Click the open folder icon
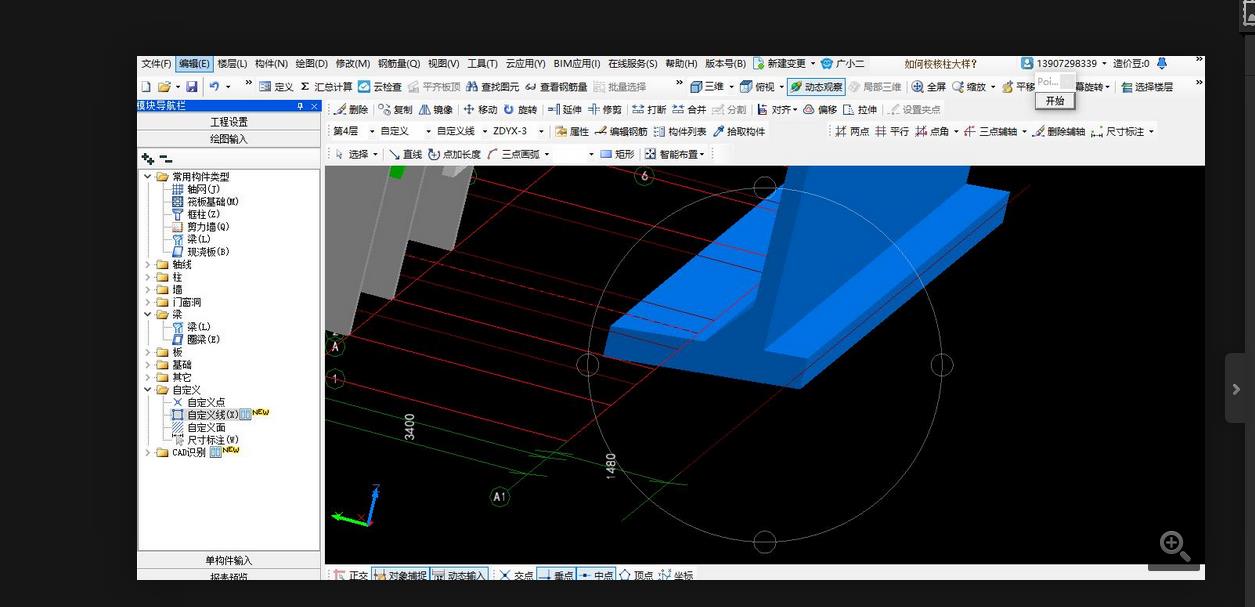 [x=163, y=87]
